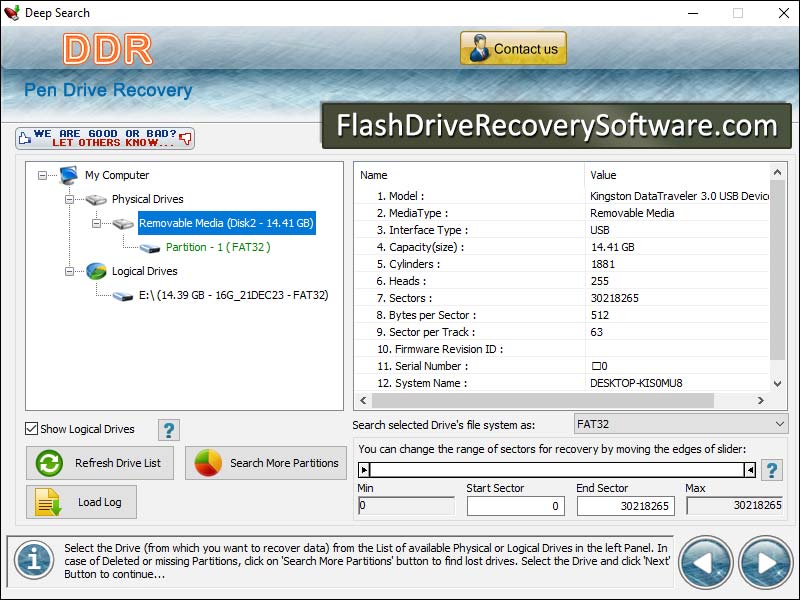
Task: Click the left handle of the sector slider
Action: [364, 469]
